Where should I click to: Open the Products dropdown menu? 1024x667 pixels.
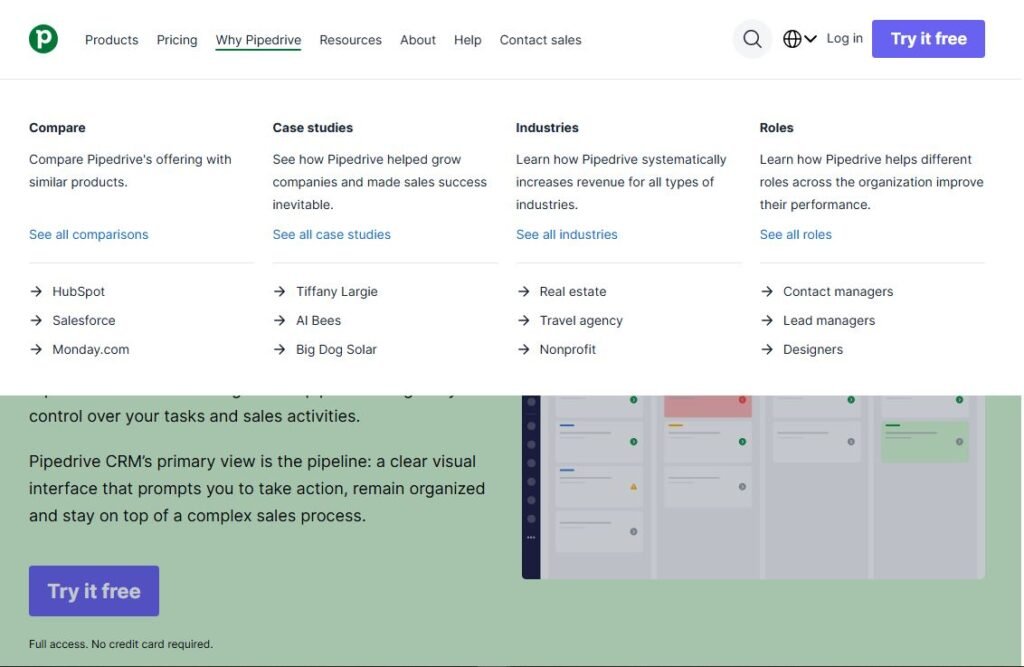click(x=111, y=39)
